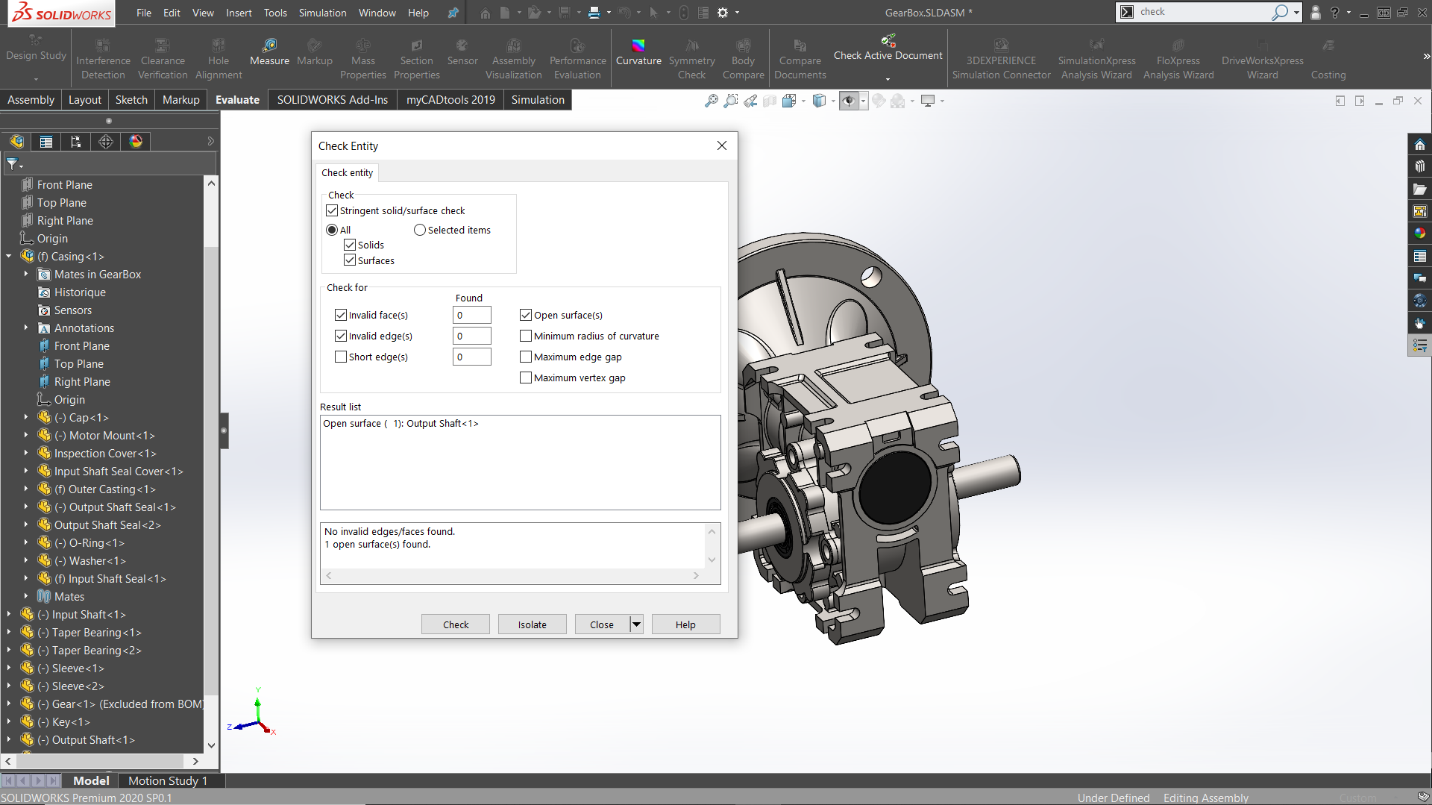Open SOLIDWORKS Resources in task pane
Viewport: 1432px width, 805px height.
(x=1420, y=145)
